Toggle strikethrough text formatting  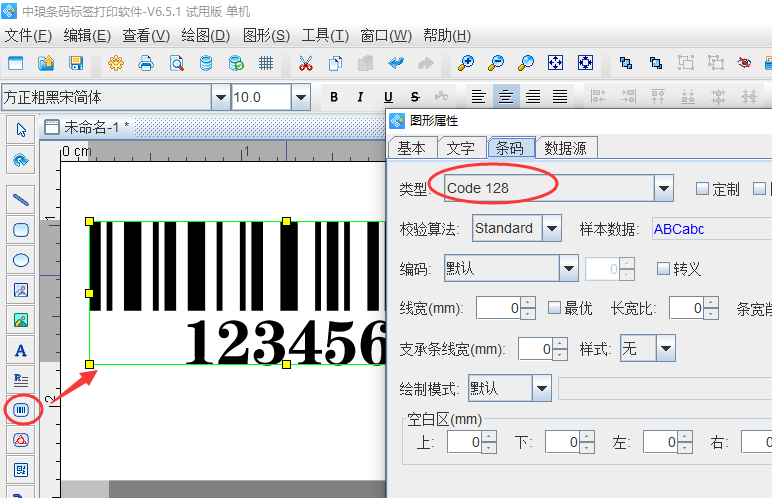pyautogui.click(x=415, y=97)
